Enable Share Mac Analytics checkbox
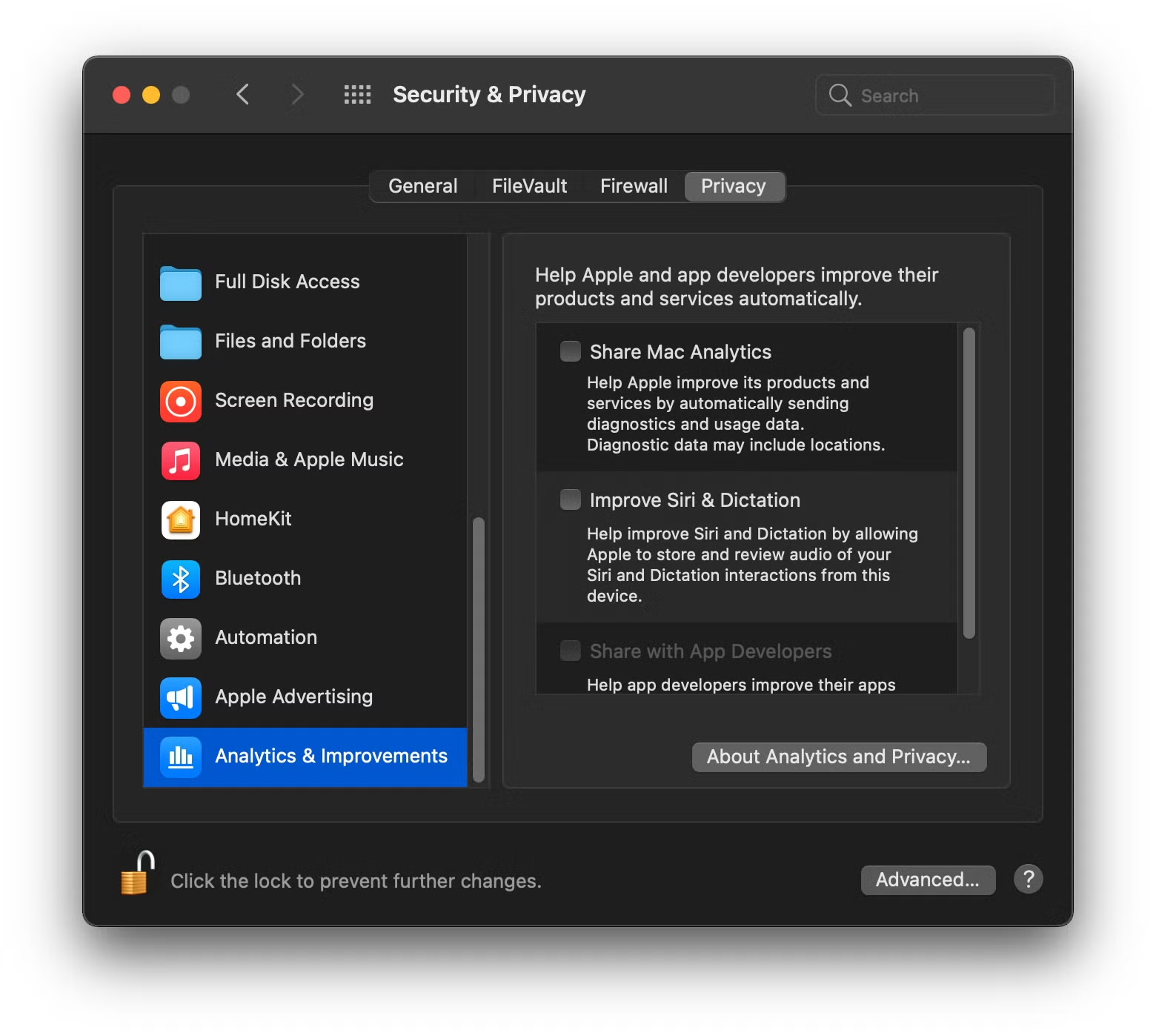This screenshot has height=1036, width=1156. (x=571, y=351)
